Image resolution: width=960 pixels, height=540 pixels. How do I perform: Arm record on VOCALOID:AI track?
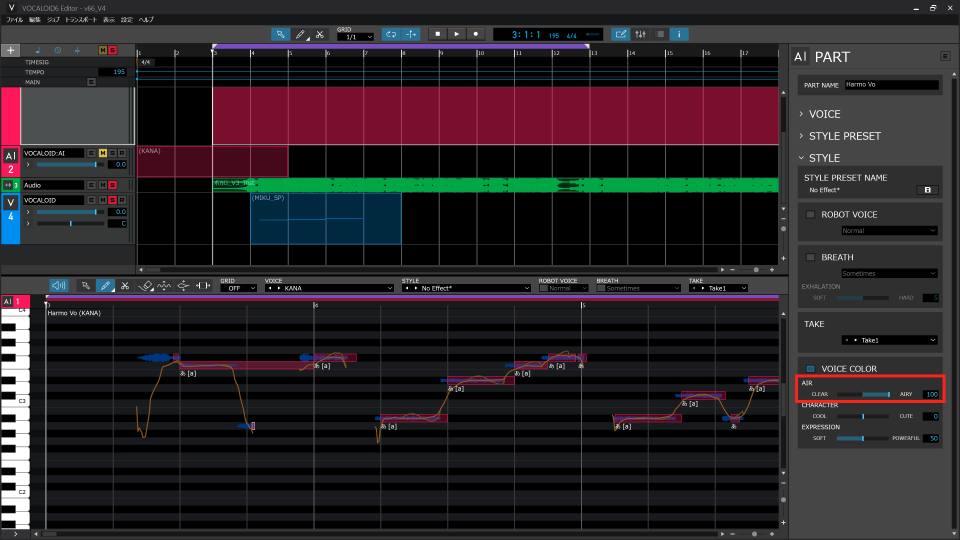[122, 153]
